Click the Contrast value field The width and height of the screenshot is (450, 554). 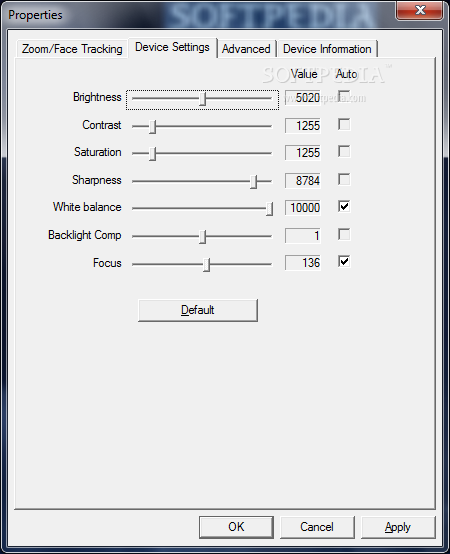coord(303,125)
